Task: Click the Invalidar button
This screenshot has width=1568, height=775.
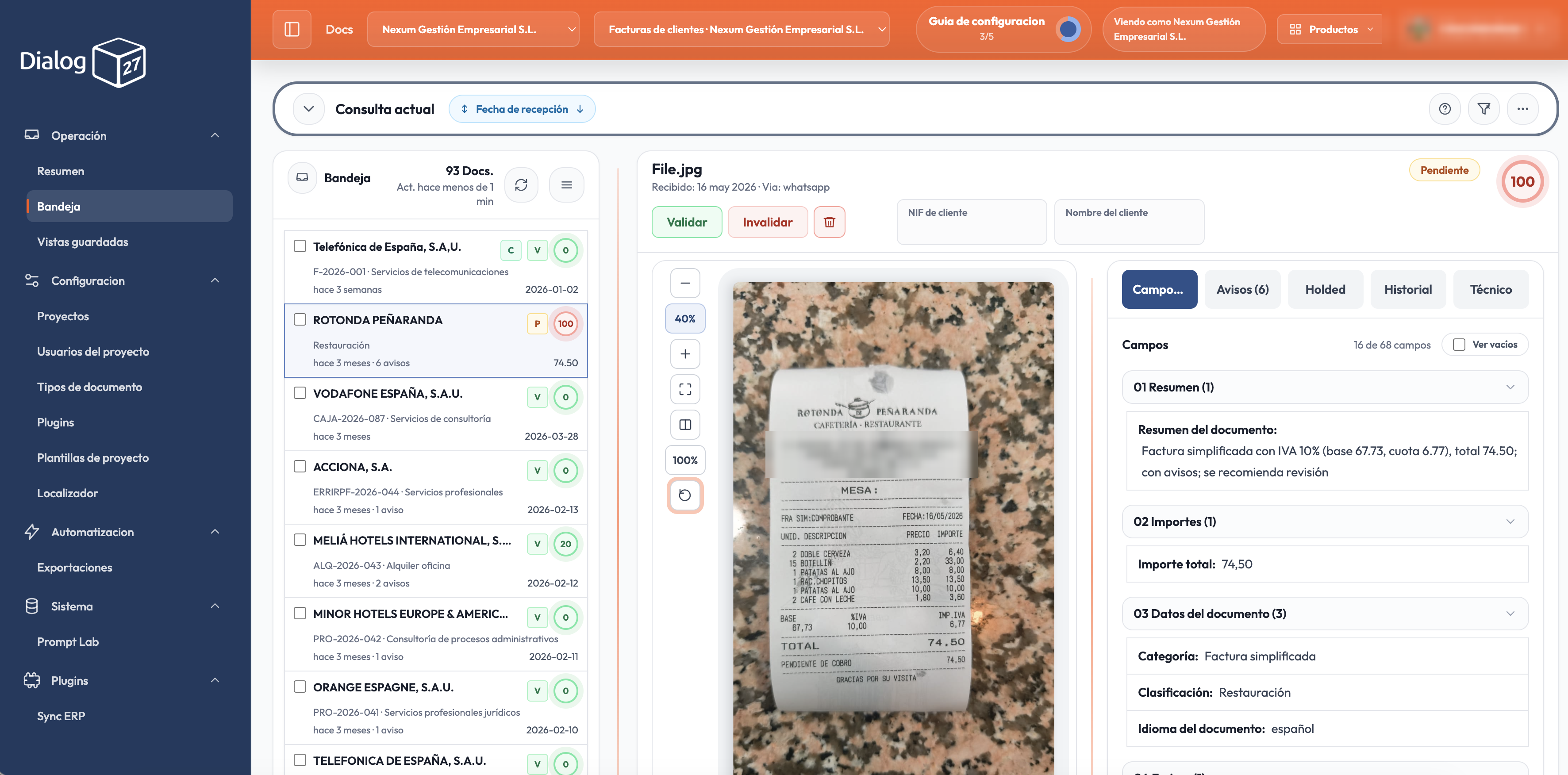Action: click(767, 222)
